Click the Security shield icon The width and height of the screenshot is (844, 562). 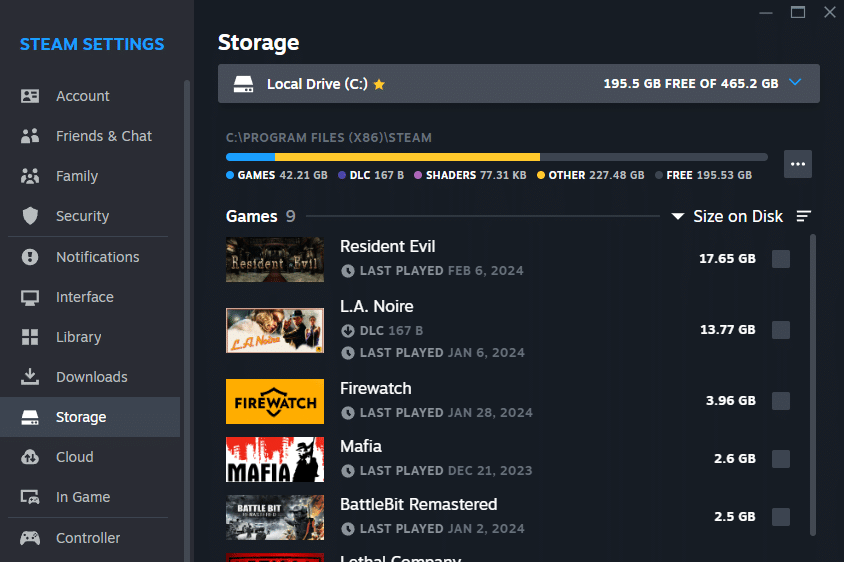pyautogui.click(x=30, y=216)
